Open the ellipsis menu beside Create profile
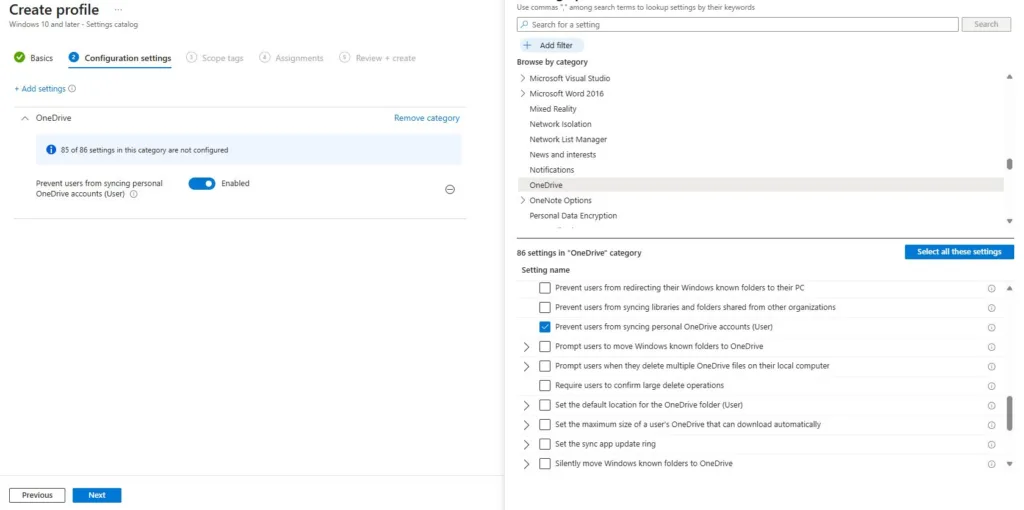Image resolution: width=1024 pixels, height=510 pixels. [x=118, y=10]
